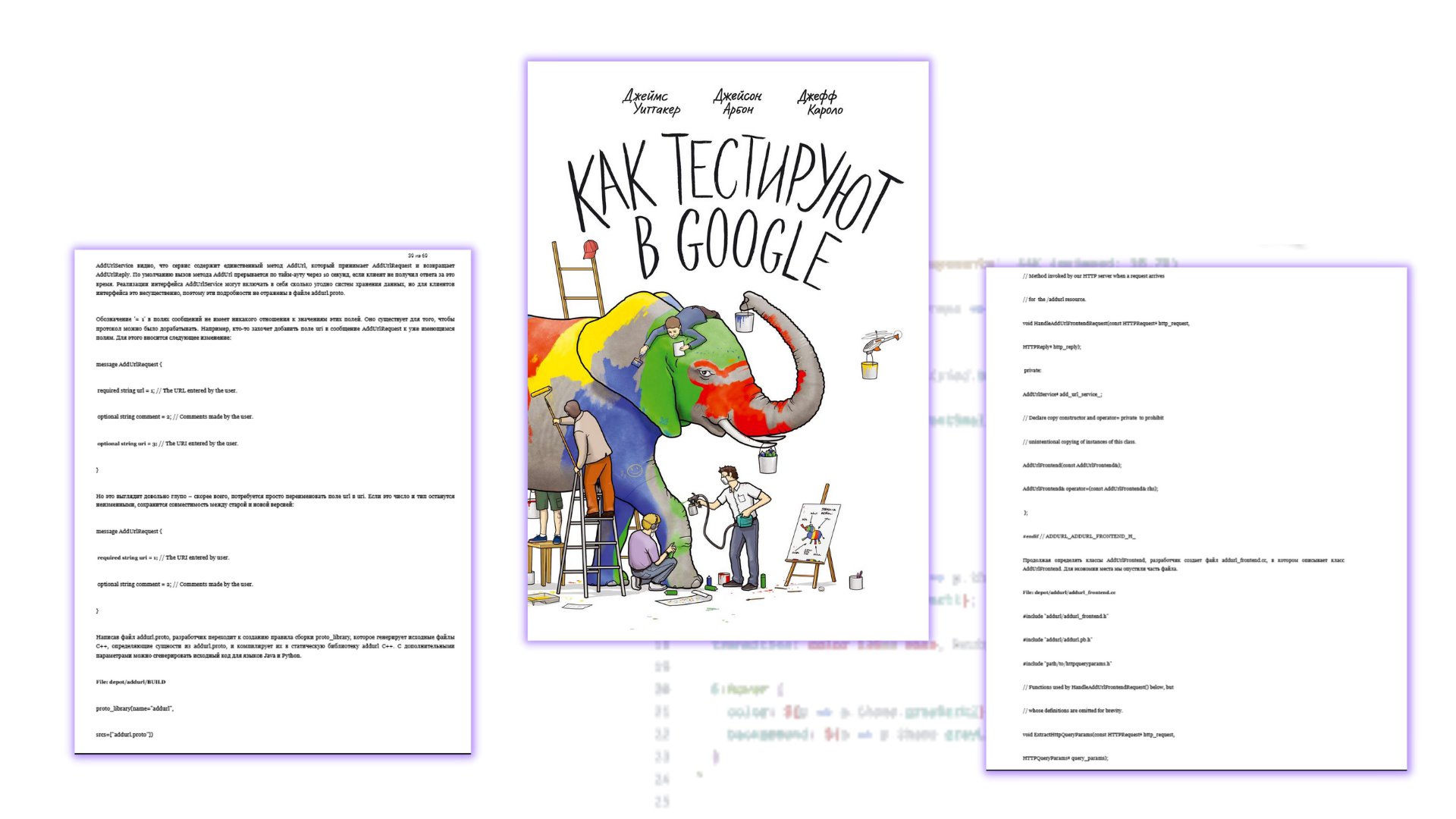Open the left page beginning 'AddUrlService видно'
The width and height of the screenshot is (1456, 819).
(273, 501)
